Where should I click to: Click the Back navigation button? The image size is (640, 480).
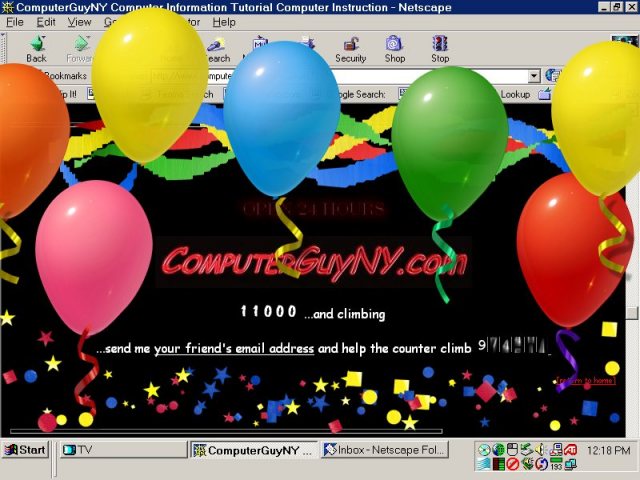coord(36,49)
